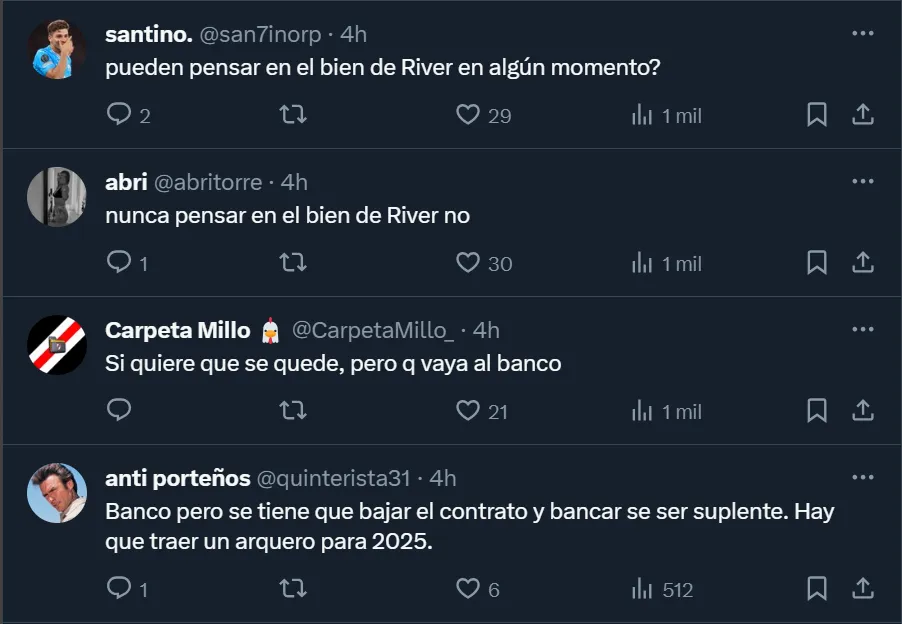Repost abri's tweet

coord(293,263)
